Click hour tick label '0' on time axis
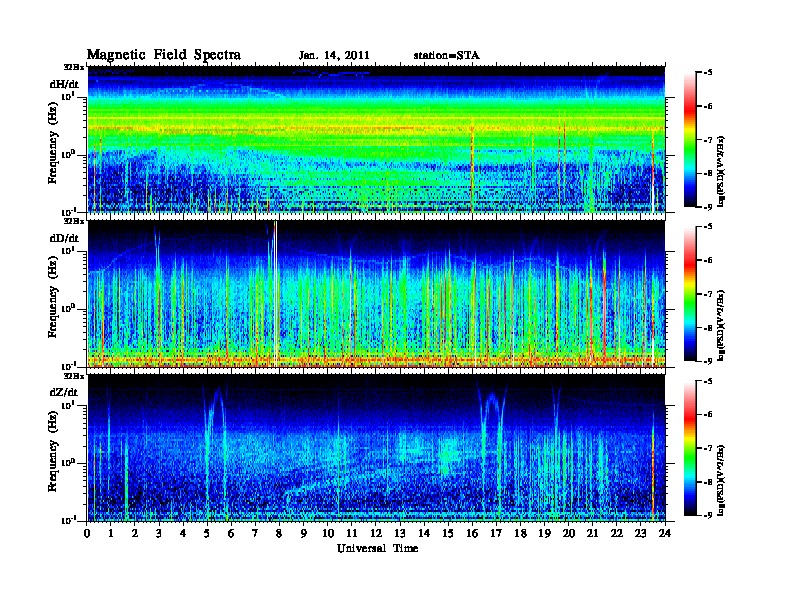 point(87,533)
